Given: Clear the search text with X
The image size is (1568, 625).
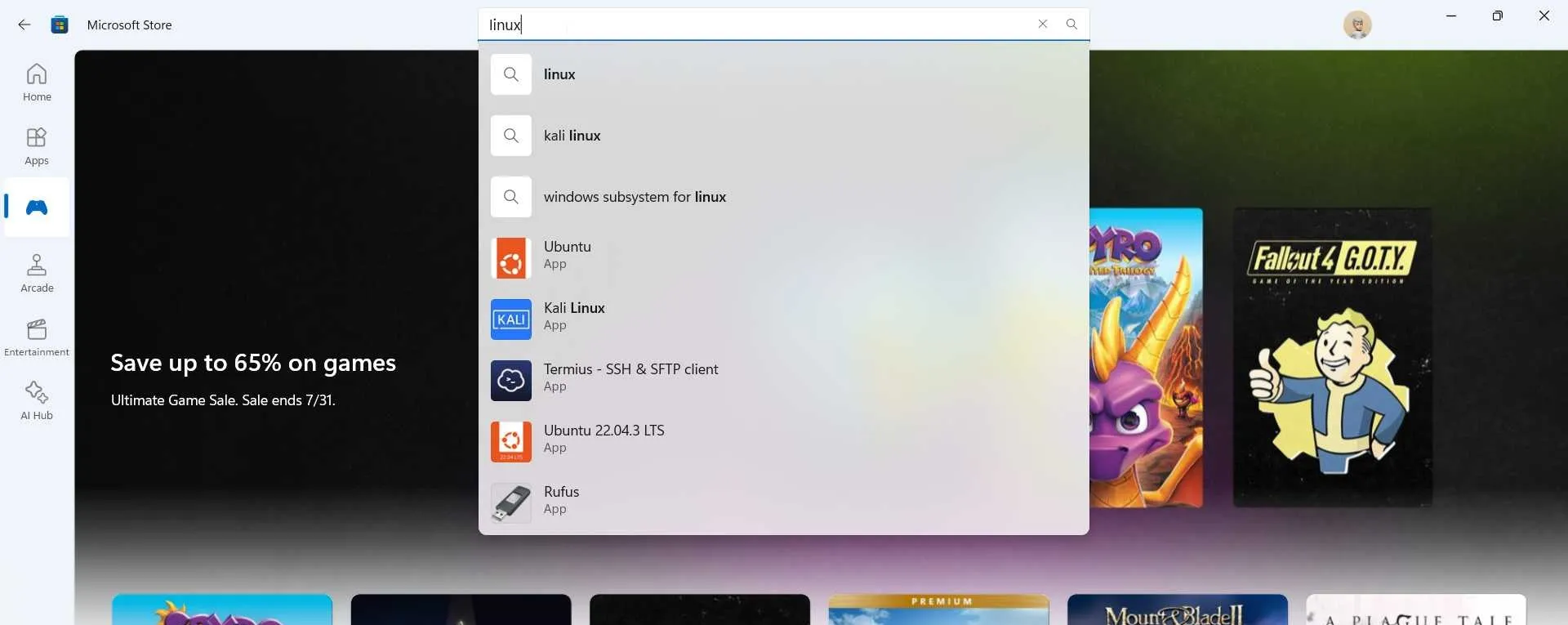Looking at the screenshot, I should [1043, 25].
